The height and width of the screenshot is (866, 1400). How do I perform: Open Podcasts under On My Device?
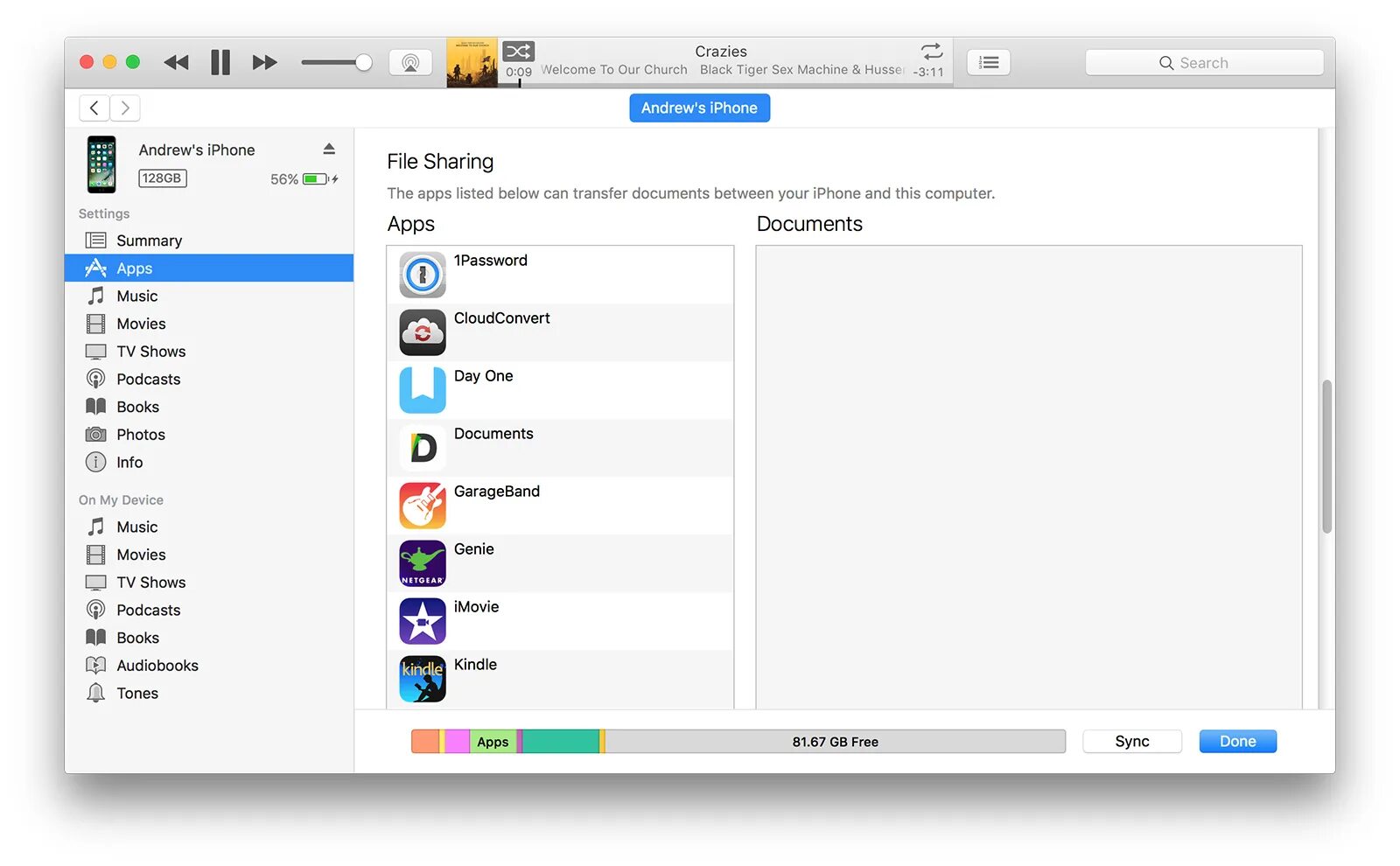point(209,610)
